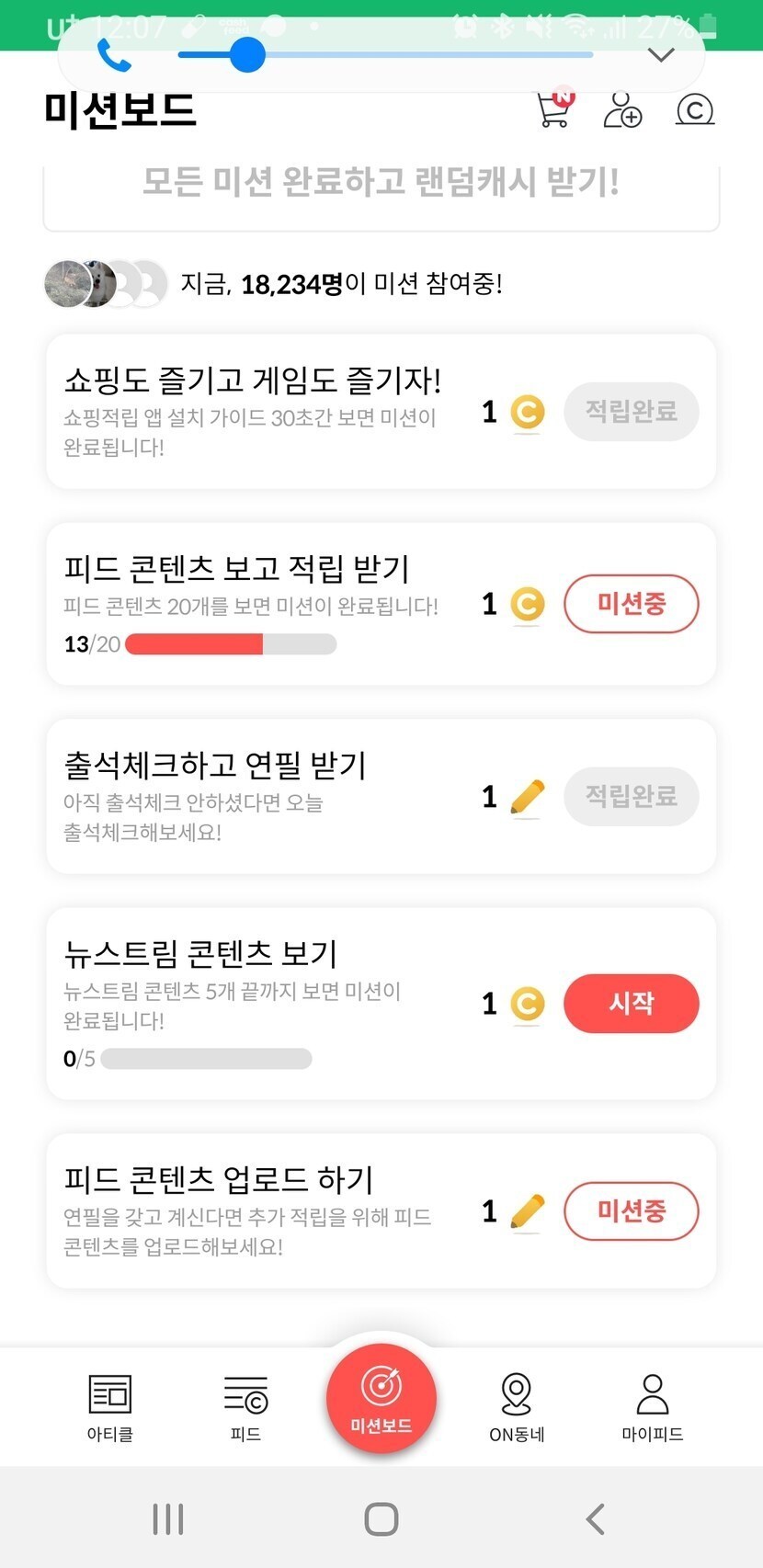Tap 미션중 on 피드 콘텐츠 업로드 하기
The height and width of the screenshot is (1568, 763).
tap(631, 1210)
